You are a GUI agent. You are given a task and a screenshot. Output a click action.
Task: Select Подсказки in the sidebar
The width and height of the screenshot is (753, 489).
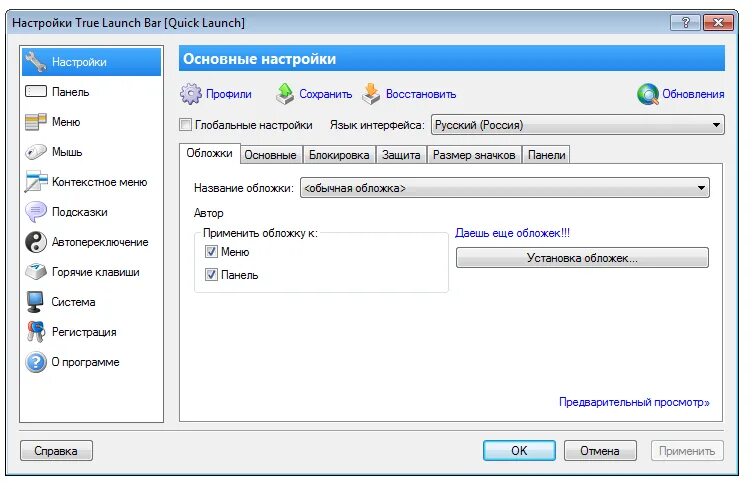[x=92, y=212]
